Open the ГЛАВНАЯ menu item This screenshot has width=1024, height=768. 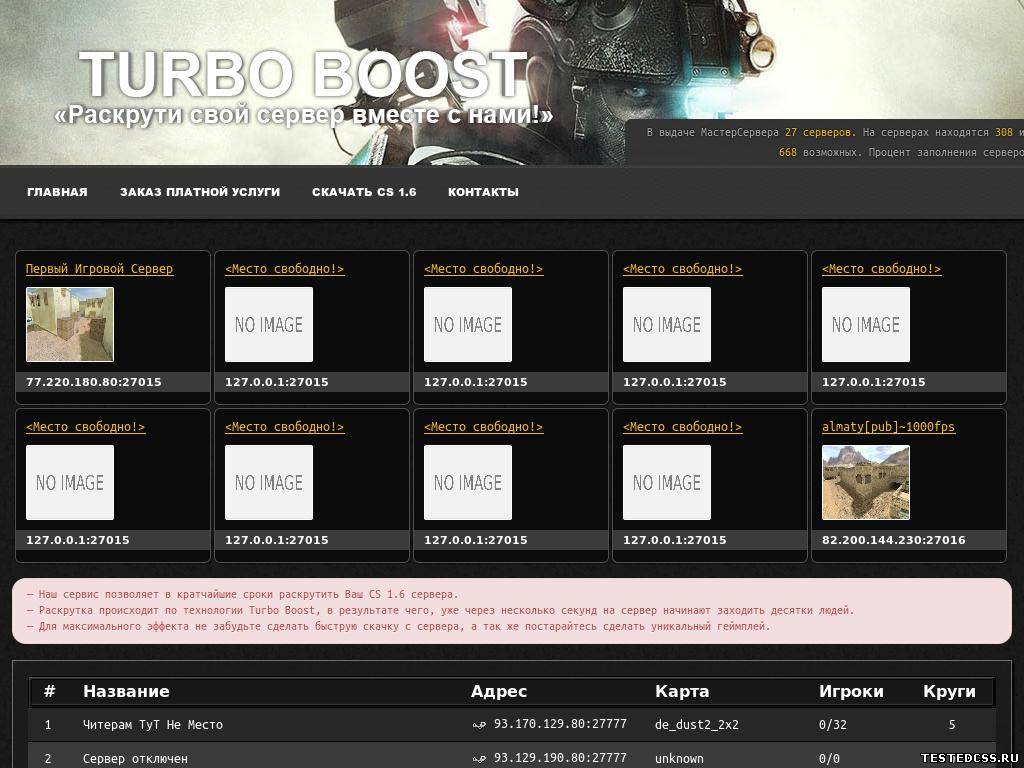pos(57,192)
